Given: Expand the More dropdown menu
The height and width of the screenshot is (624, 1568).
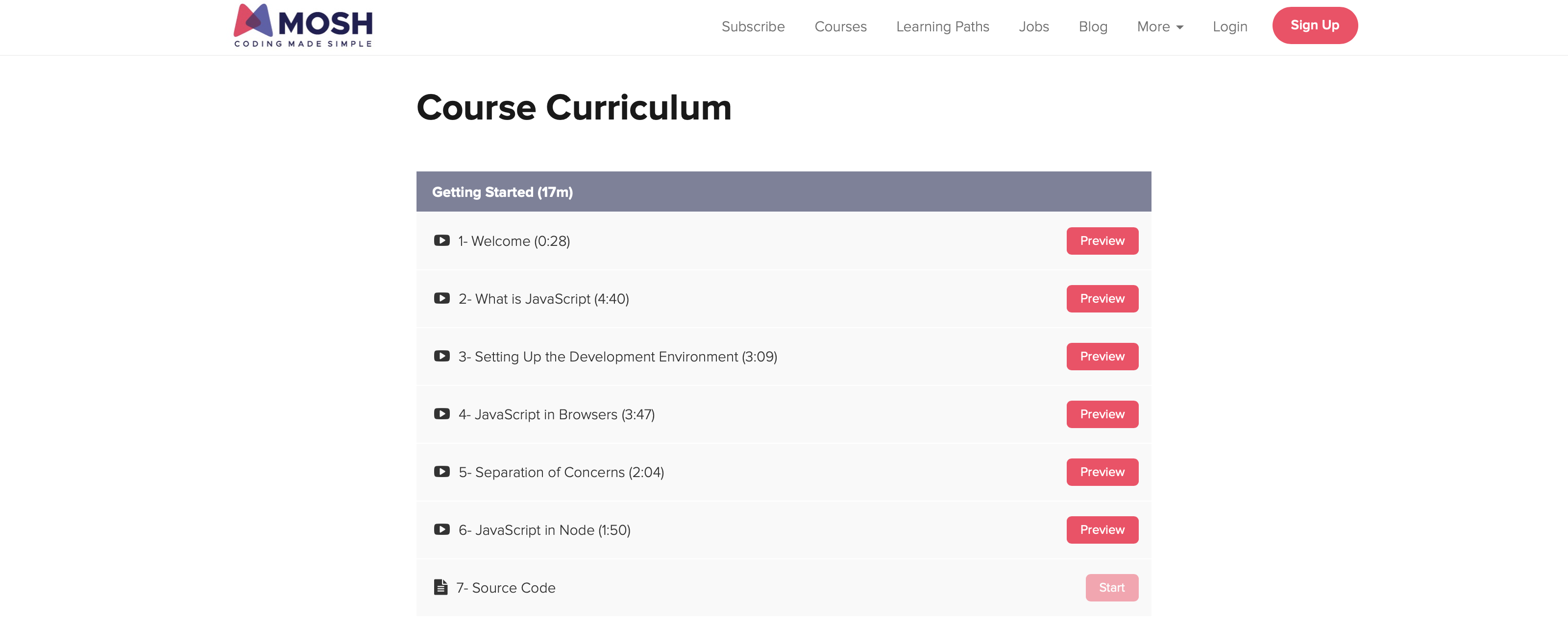Looking at the screenshot, I should pos(1159,27).
